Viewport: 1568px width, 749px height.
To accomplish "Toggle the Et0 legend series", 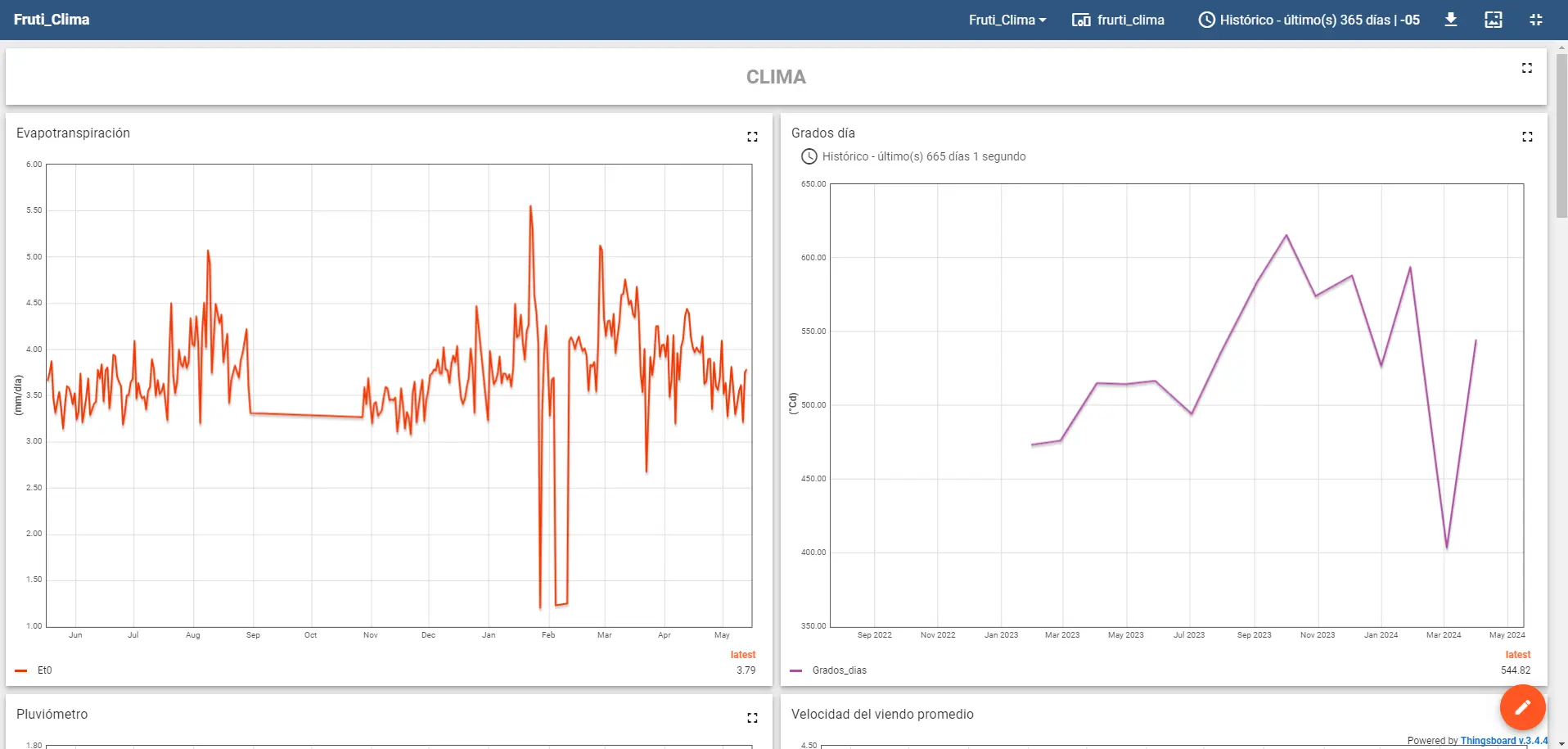I will [45, 670].
